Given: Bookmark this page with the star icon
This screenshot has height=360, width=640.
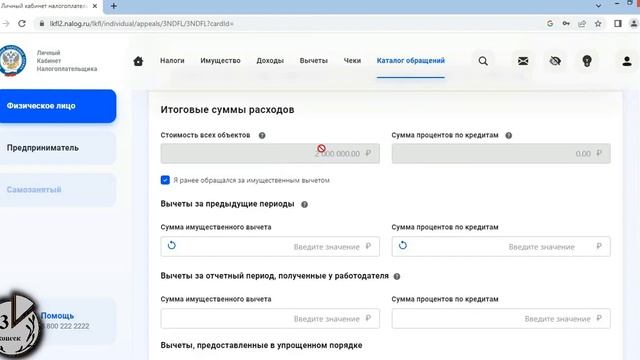Looking at the screenshot, I should click(598, 24).
